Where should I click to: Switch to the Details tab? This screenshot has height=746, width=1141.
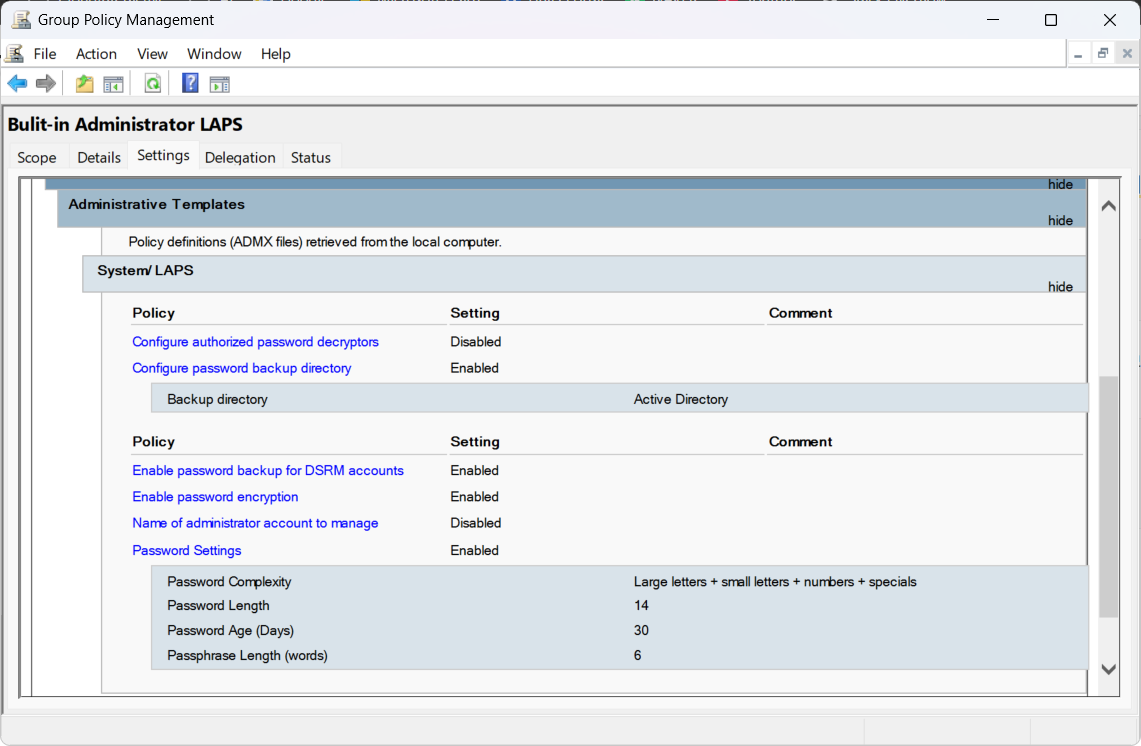(99, 157)
